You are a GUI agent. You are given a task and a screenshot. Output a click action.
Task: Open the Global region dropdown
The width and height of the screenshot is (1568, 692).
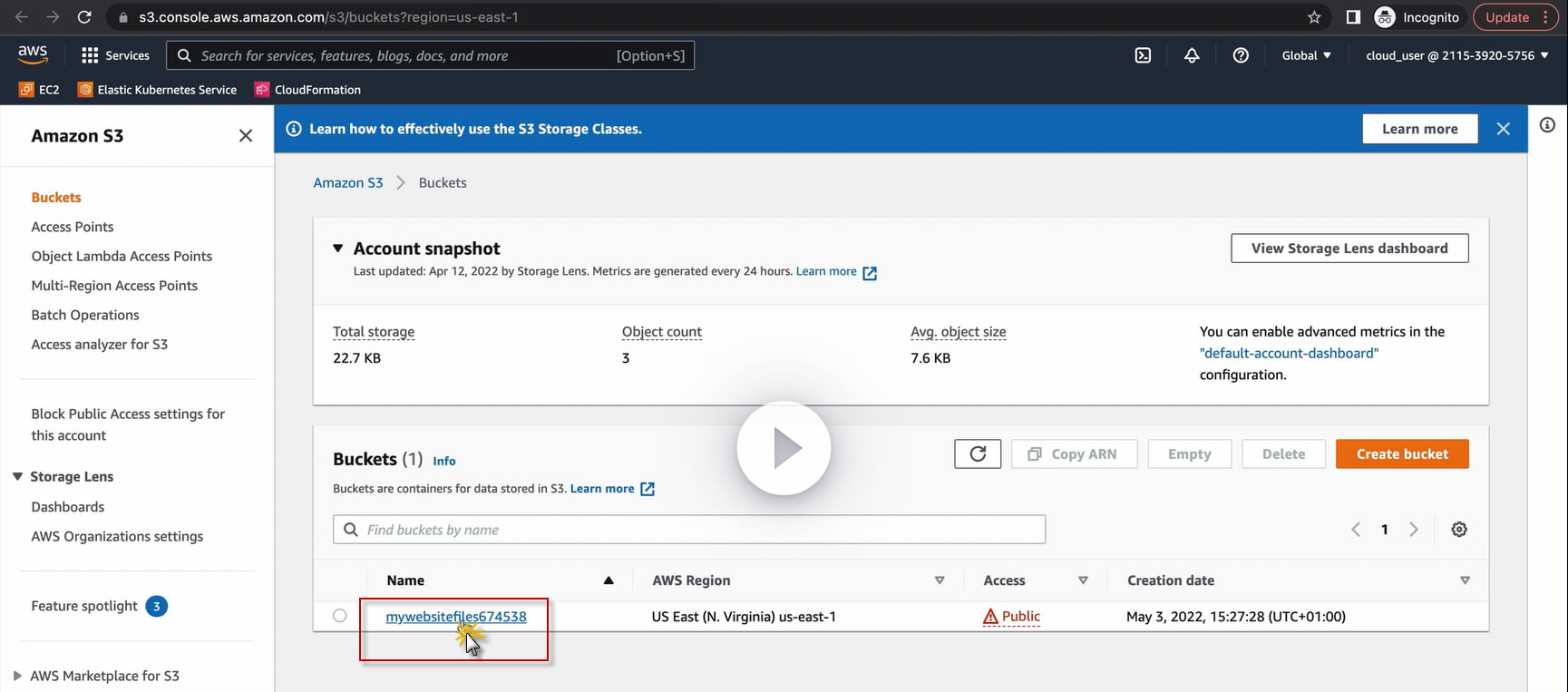(x=1307, y=55)
